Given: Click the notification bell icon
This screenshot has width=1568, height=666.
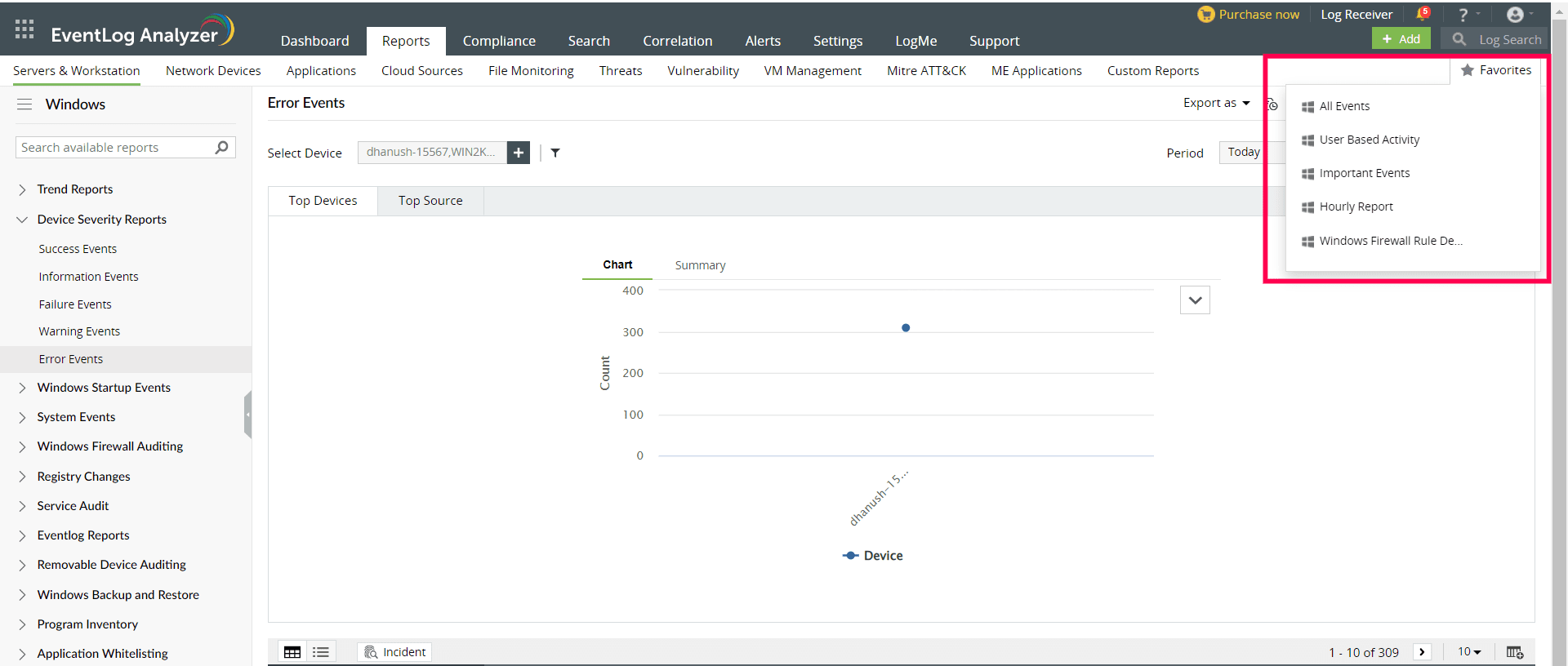Looking at the screenshot, I should (1422, 14).
